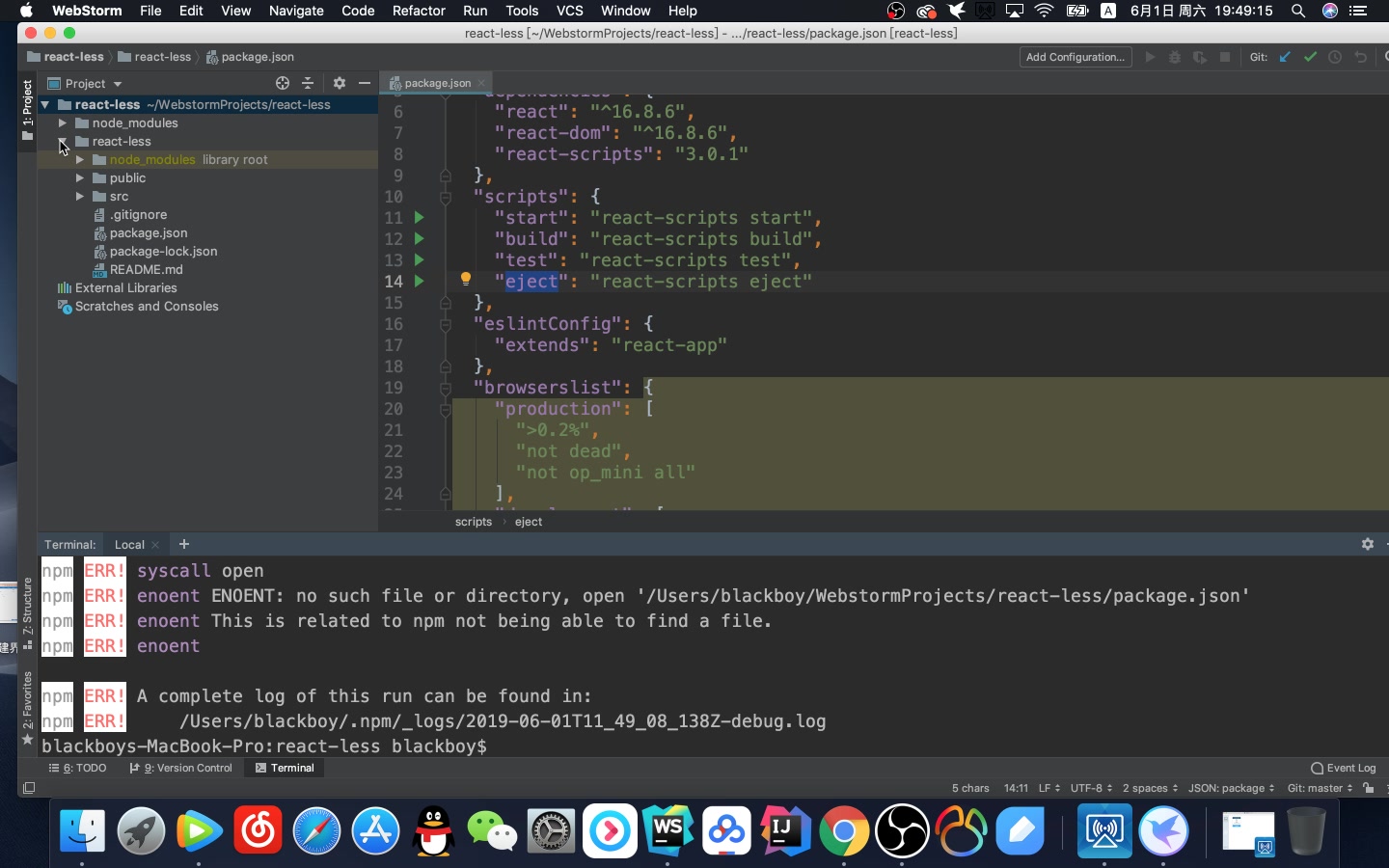The width and height of the screenshot is (1389, 868).
Task: Open Spotlight search in menu bar
Action: click(1298, 11)
